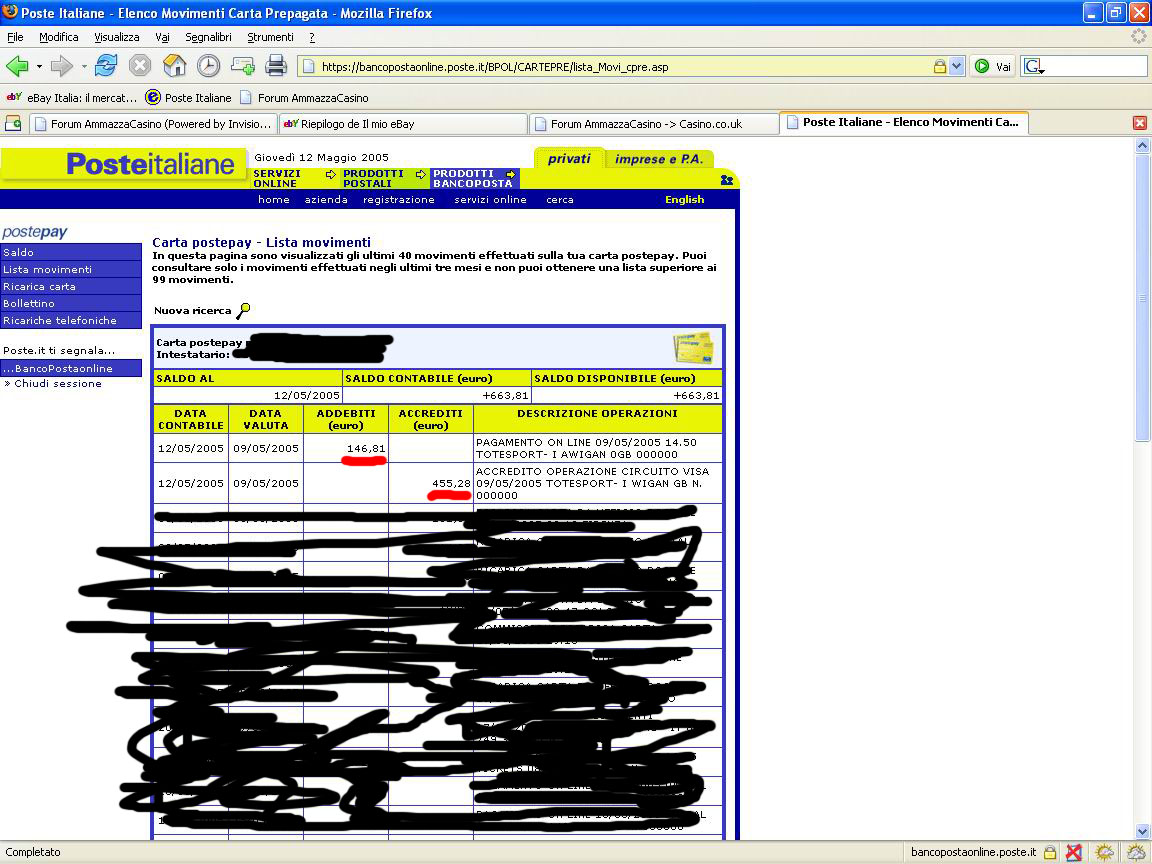Open the address bar dropdown arrow
1152x864 pixels.
957,66
